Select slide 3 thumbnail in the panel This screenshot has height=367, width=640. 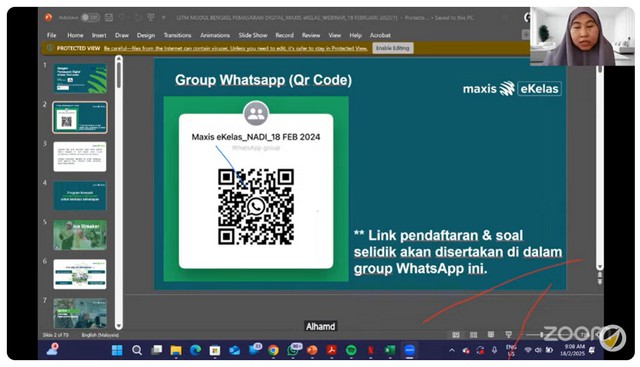click(80, 156)
